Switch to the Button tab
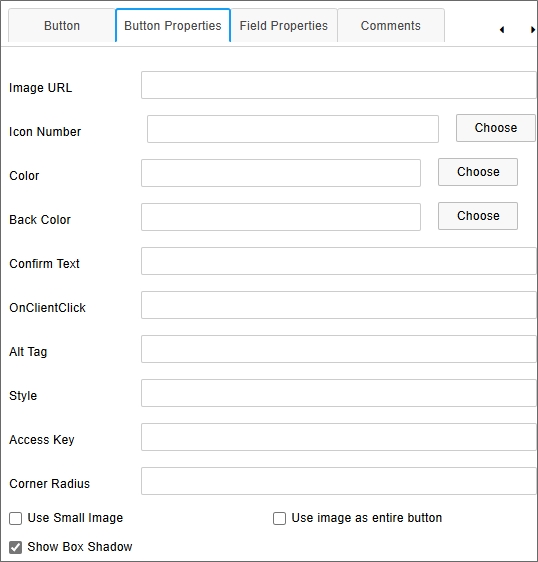The width and height of the screenshot is (538, 562). tap(62, 26)
